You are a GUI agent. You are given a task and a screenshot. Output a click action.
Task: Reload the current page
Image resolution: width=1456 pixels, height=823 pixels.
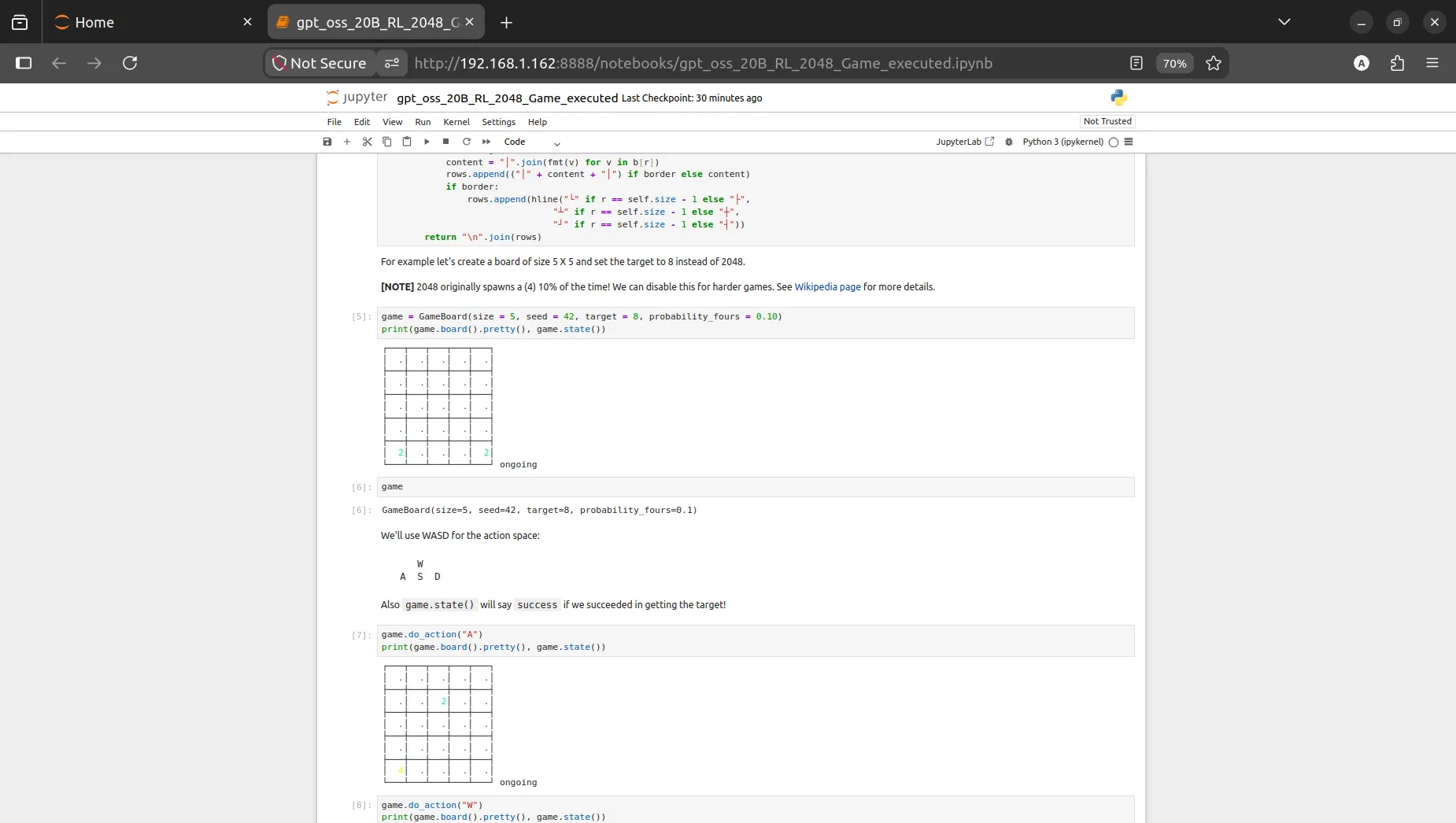[x=130, y=63]
